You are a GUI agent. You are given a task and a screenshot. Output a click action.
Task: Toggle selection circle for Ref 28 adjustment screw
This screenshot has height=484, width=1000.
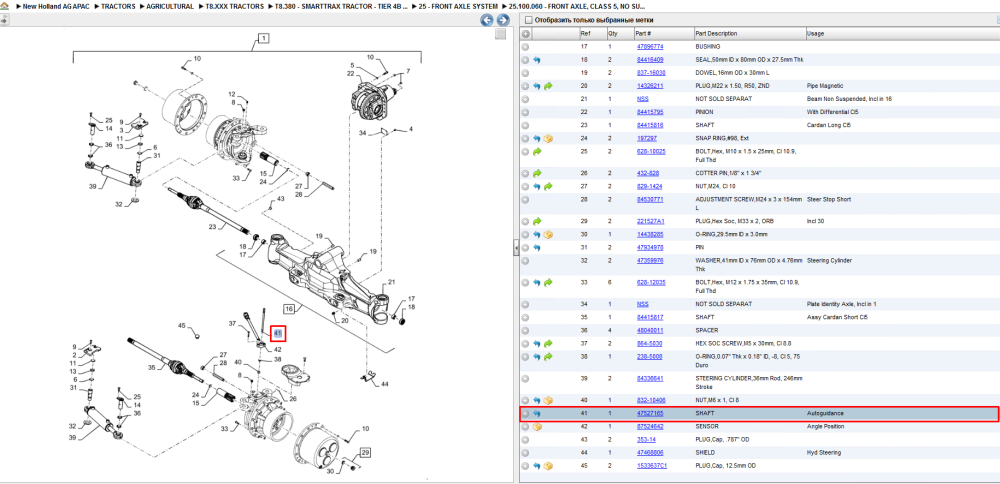(526, 200)
